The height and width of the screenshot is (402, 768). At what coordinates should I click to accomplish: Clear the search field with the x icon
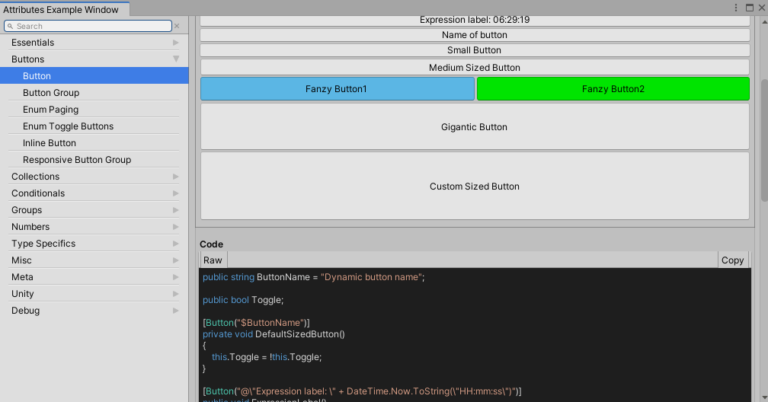pos(178,26)
